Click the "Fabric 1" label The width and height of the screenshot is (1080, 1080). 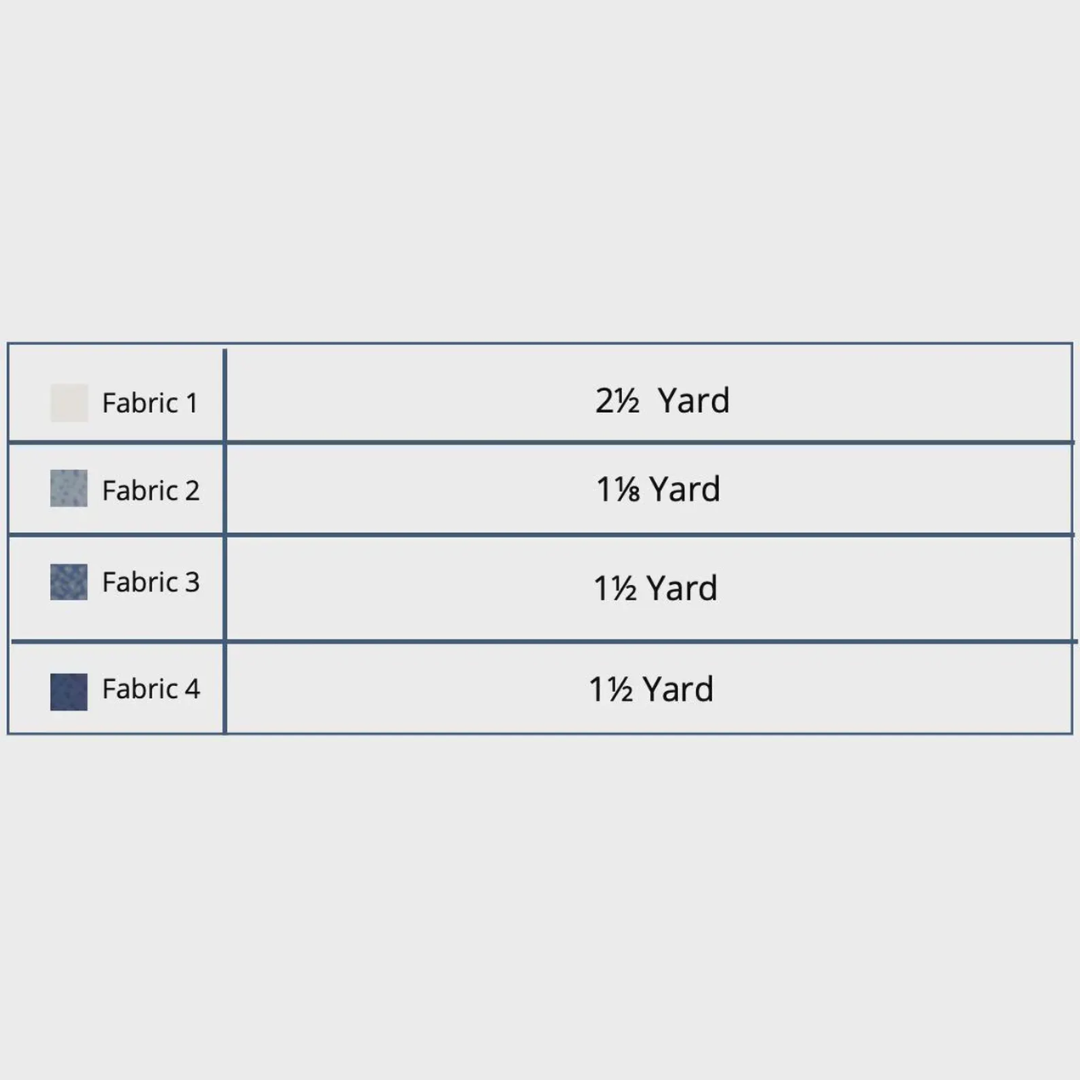(x=150, y=403)
